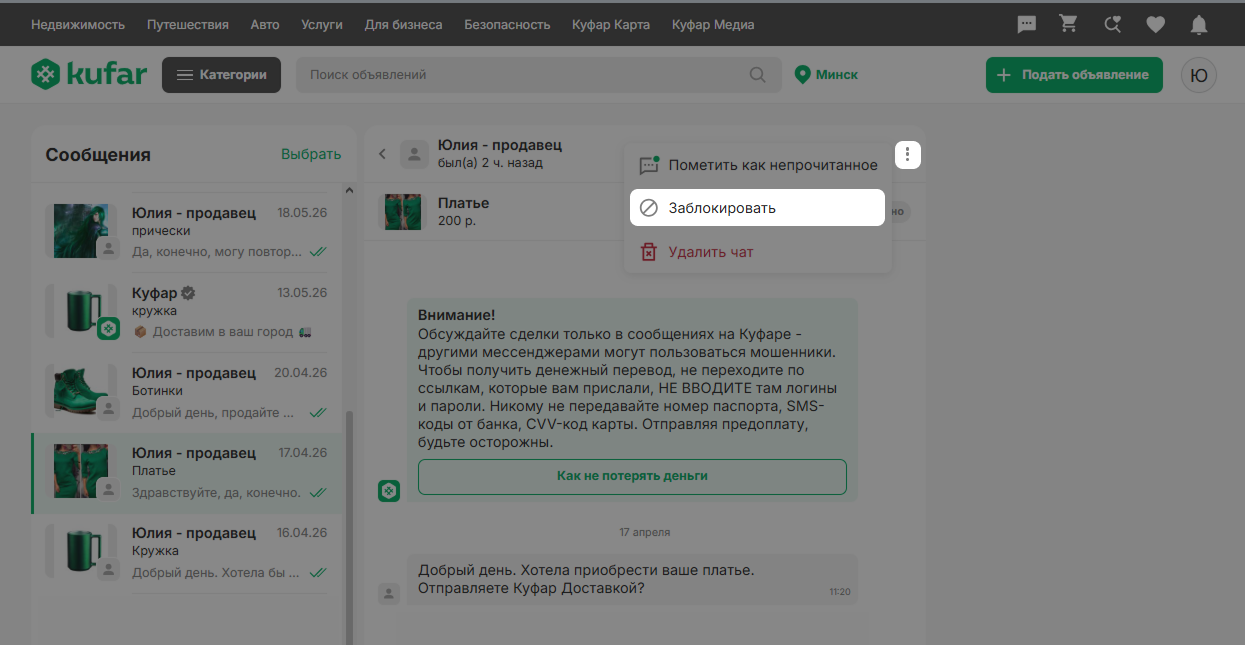The image size is (1245, 645).
Task: Open the Кружка chat dated 16.04.26
Action: pyautogui.click(x=187, y=553)
